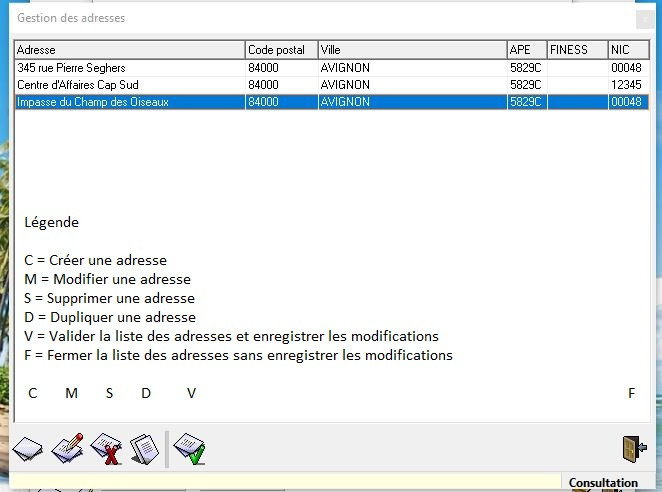Delete address using the red X icon

pos(106,449)
